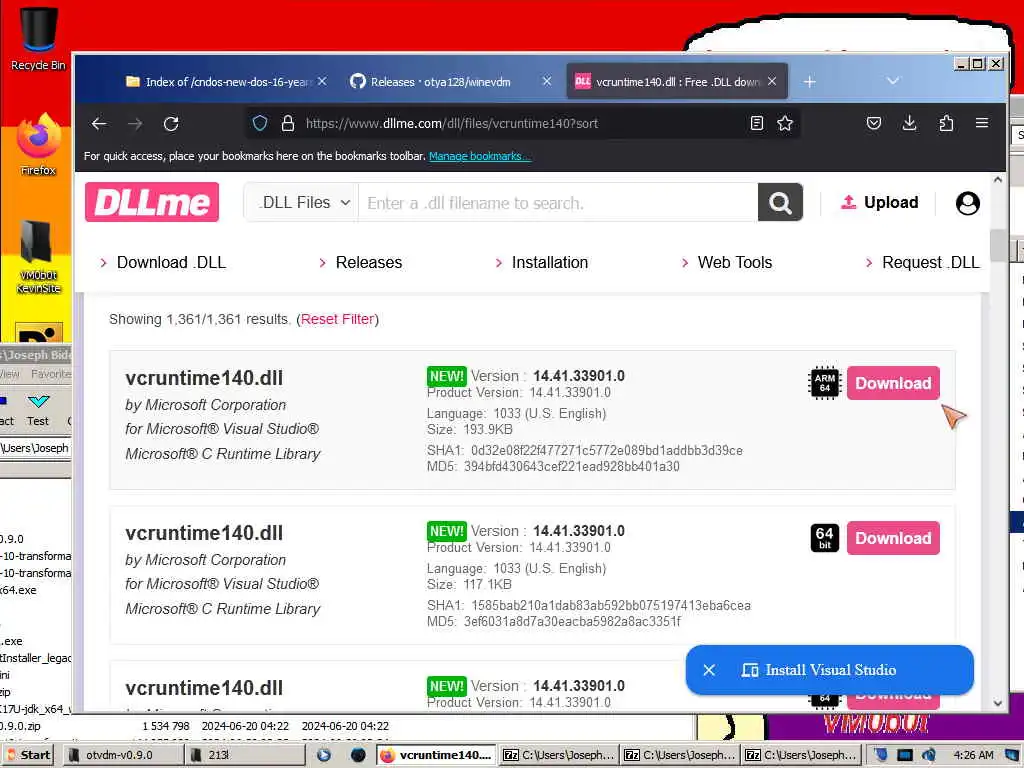The width and height of the screenshot is (1024, 768).
Task: Select the Size: 193.9KB text
Action: [470, 430]
